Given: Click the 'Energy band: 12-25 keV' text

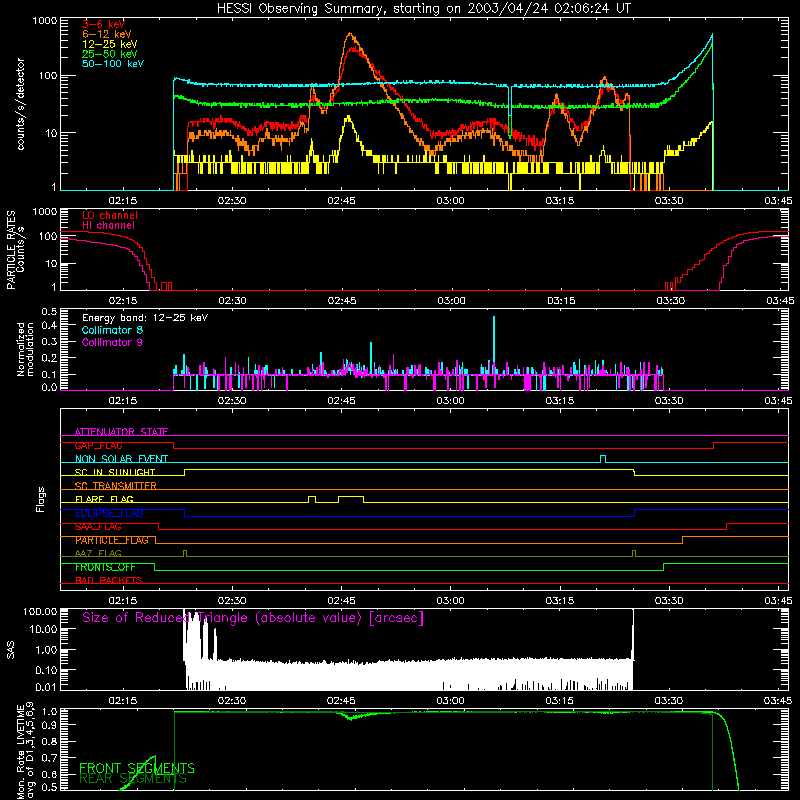Looking at the screenshot, I should [x=145, y=318].
